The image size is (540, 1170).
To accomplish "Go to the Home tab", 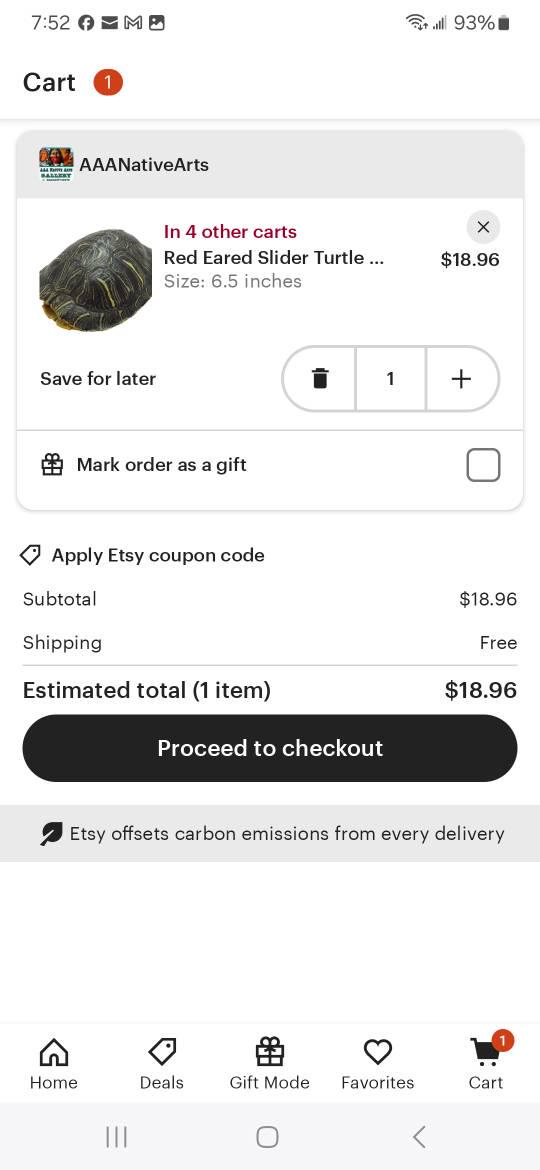I will 54,1064.
